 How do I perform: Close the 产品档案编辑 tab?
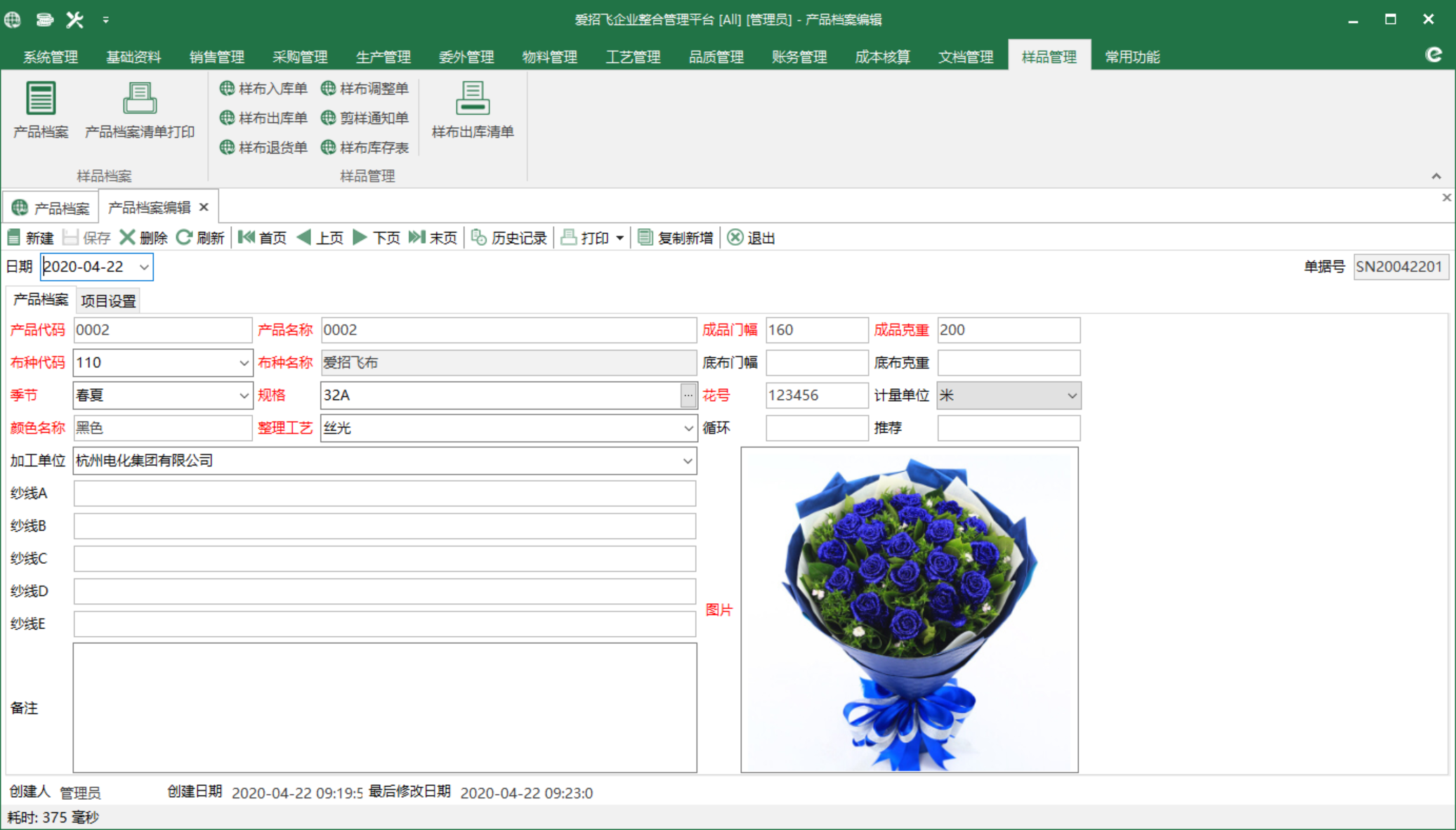[x=204, y=207]
